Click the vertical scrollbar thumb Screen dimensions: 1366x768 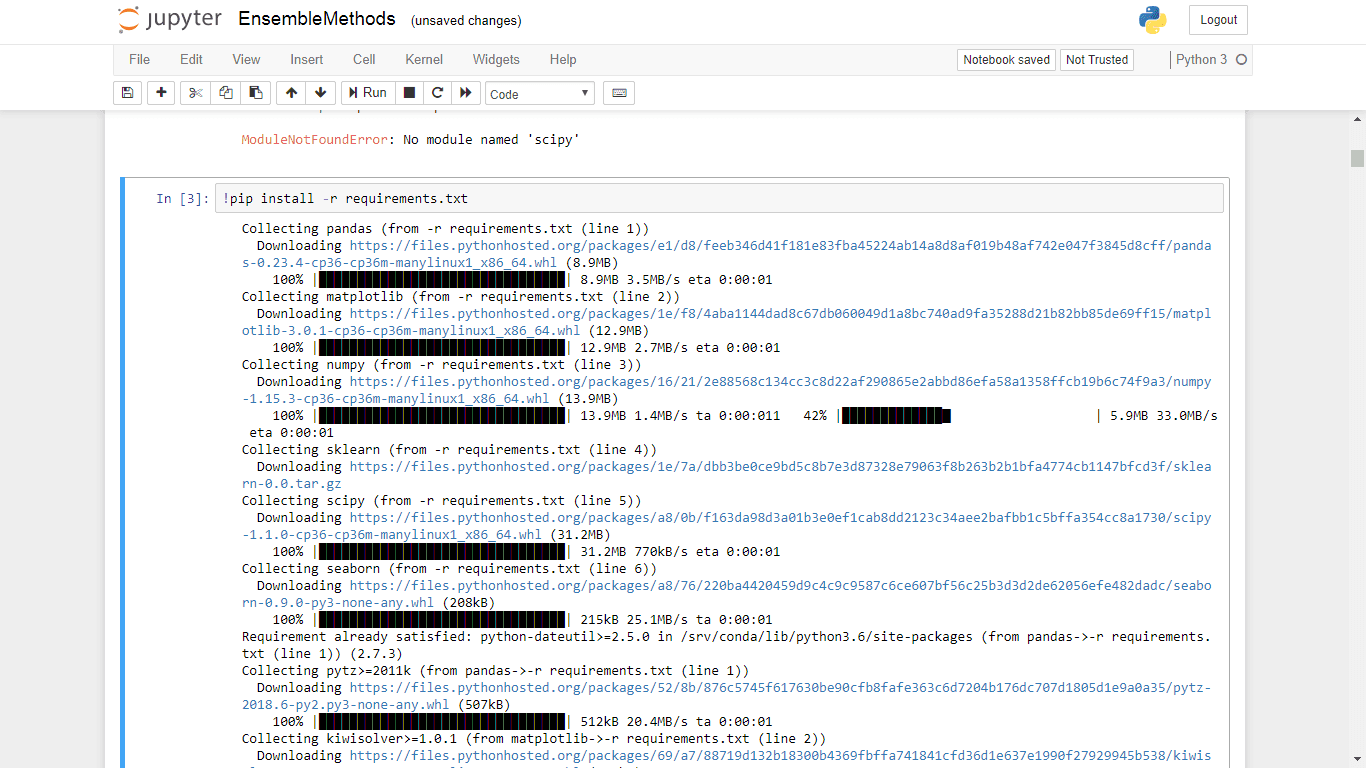pos(1357,157)
